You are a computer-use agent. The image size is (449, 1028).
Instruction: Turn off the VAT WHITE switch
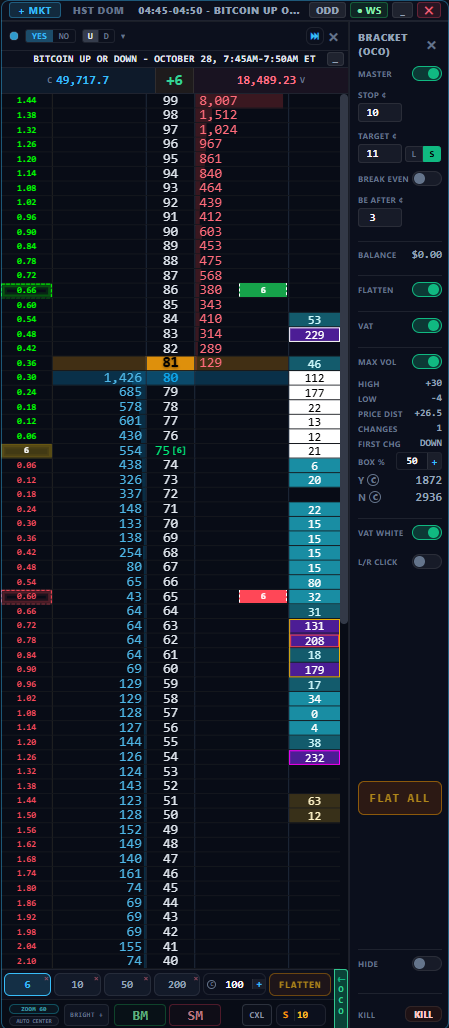tap(427, 532)
